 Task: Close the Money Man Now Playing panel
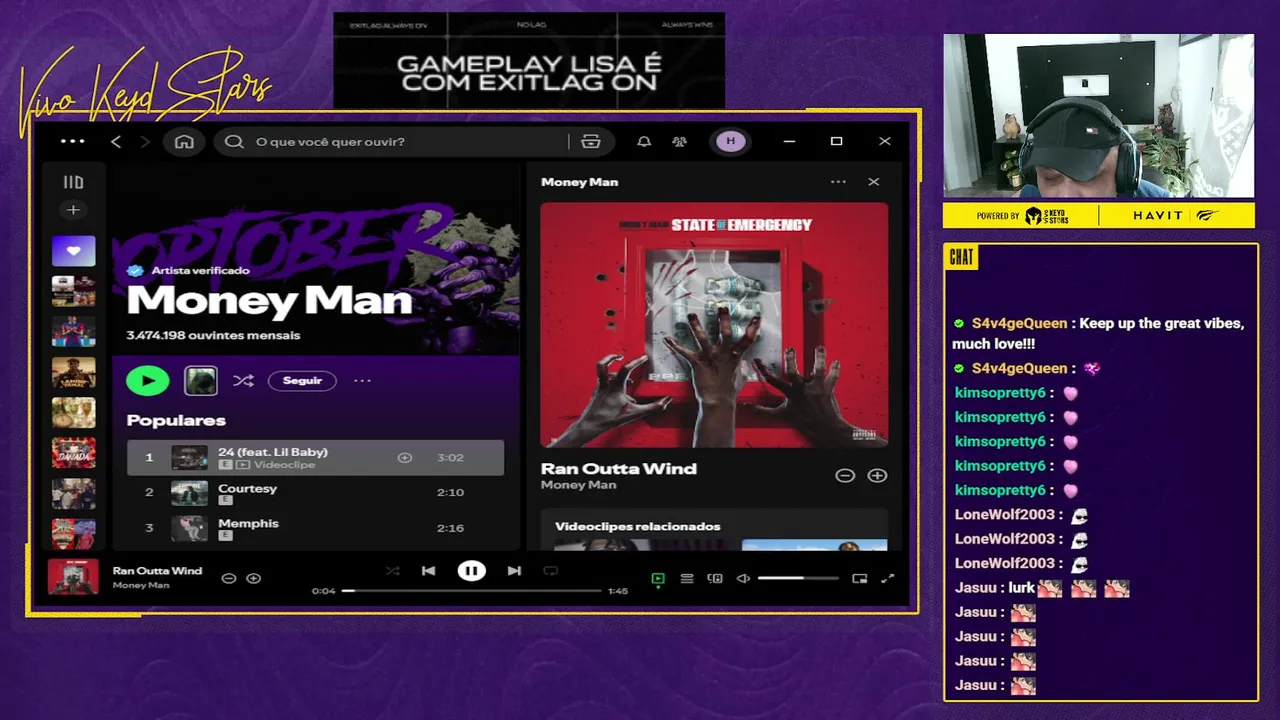(874, 182)
